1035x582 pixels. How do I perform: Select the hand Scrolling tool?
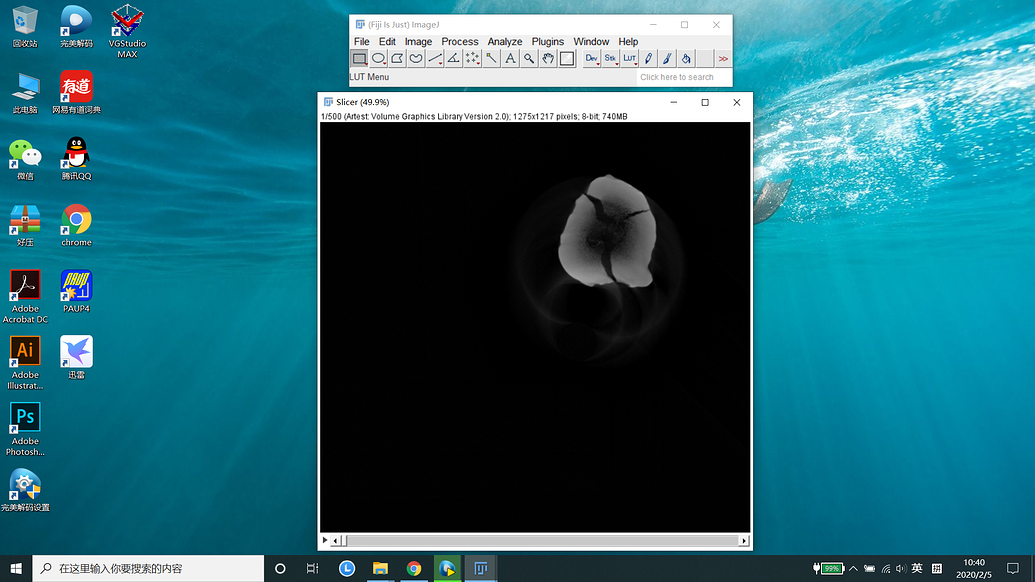[548, 59]
